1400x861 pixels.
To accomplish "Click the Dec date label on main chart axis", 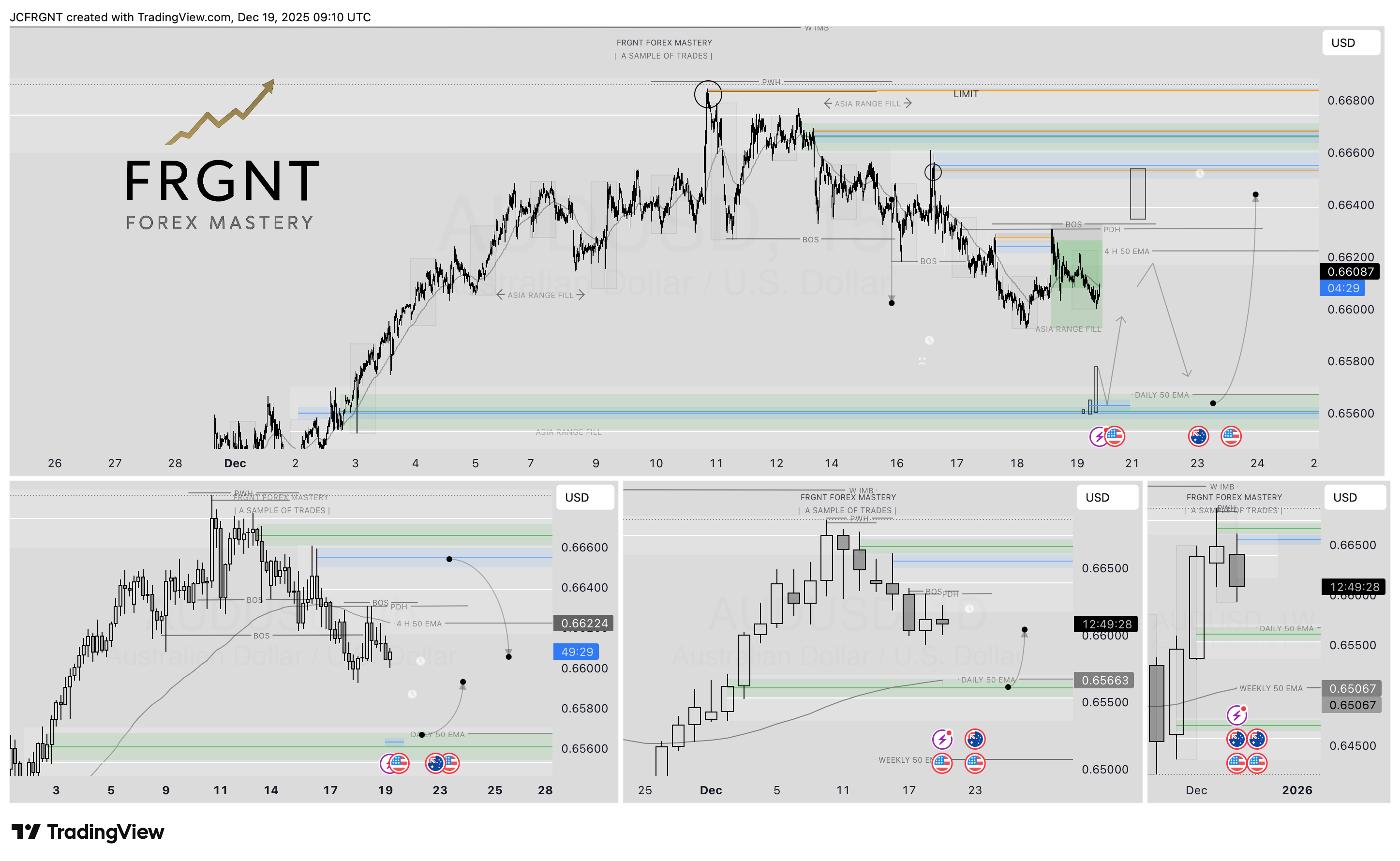I will [x=235, y=463].
